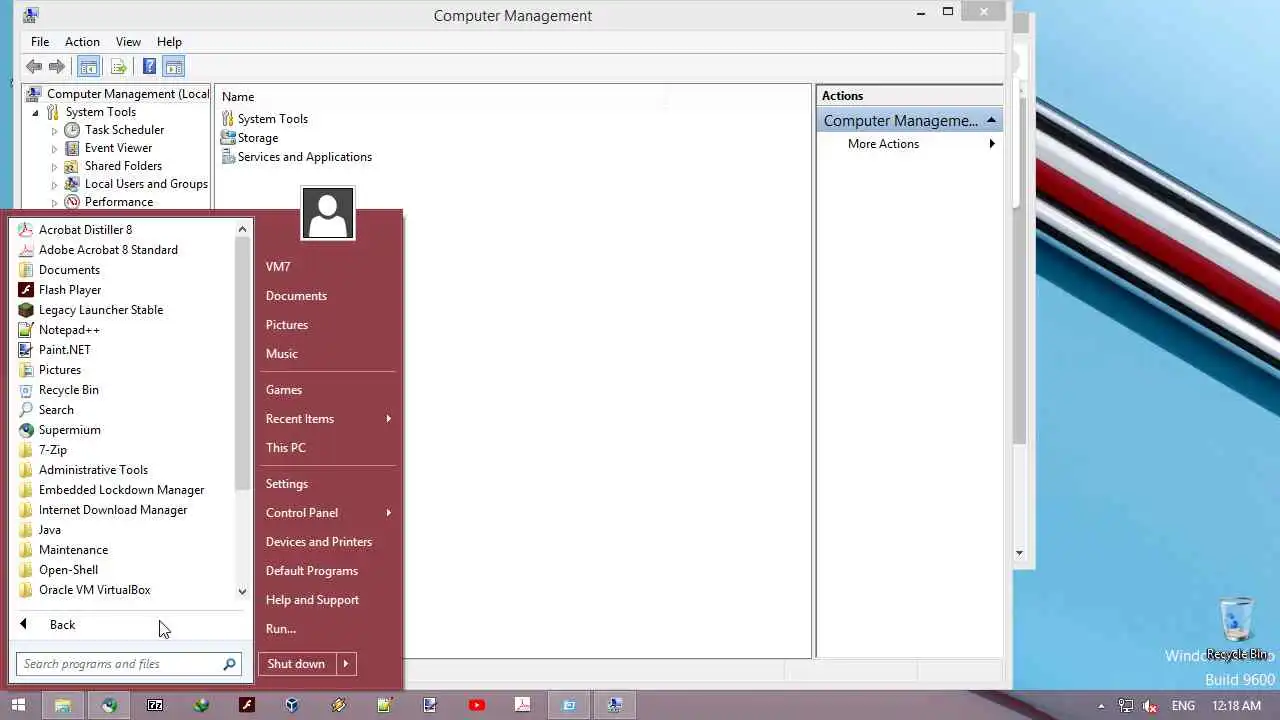Select the Task Scheduler clock icon in tree
Image resolution: width=1280 pixels, height=720 pixels.
[x=72, y=130]
